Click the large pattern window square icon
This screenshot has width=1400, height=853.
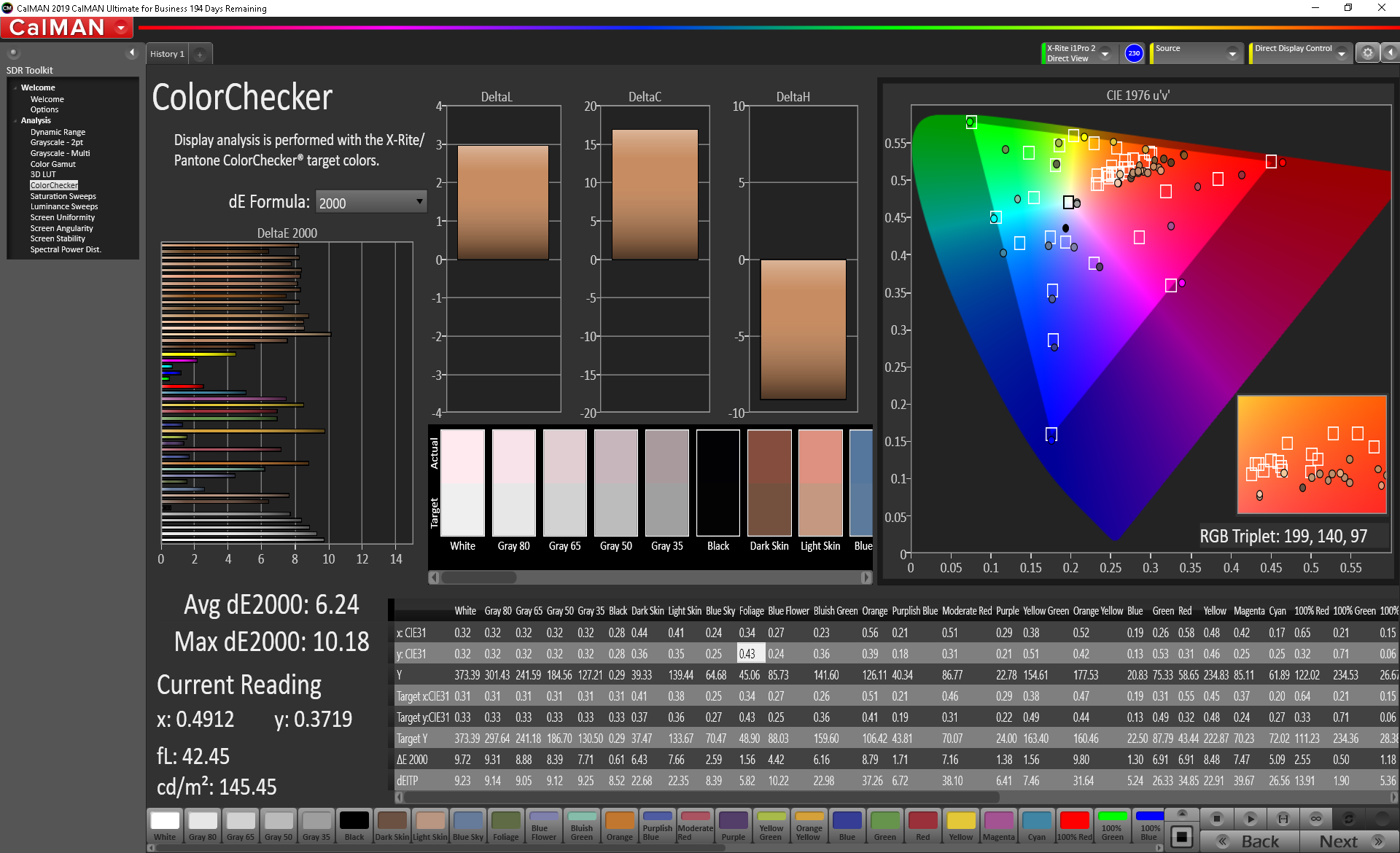click(1182, 836)
